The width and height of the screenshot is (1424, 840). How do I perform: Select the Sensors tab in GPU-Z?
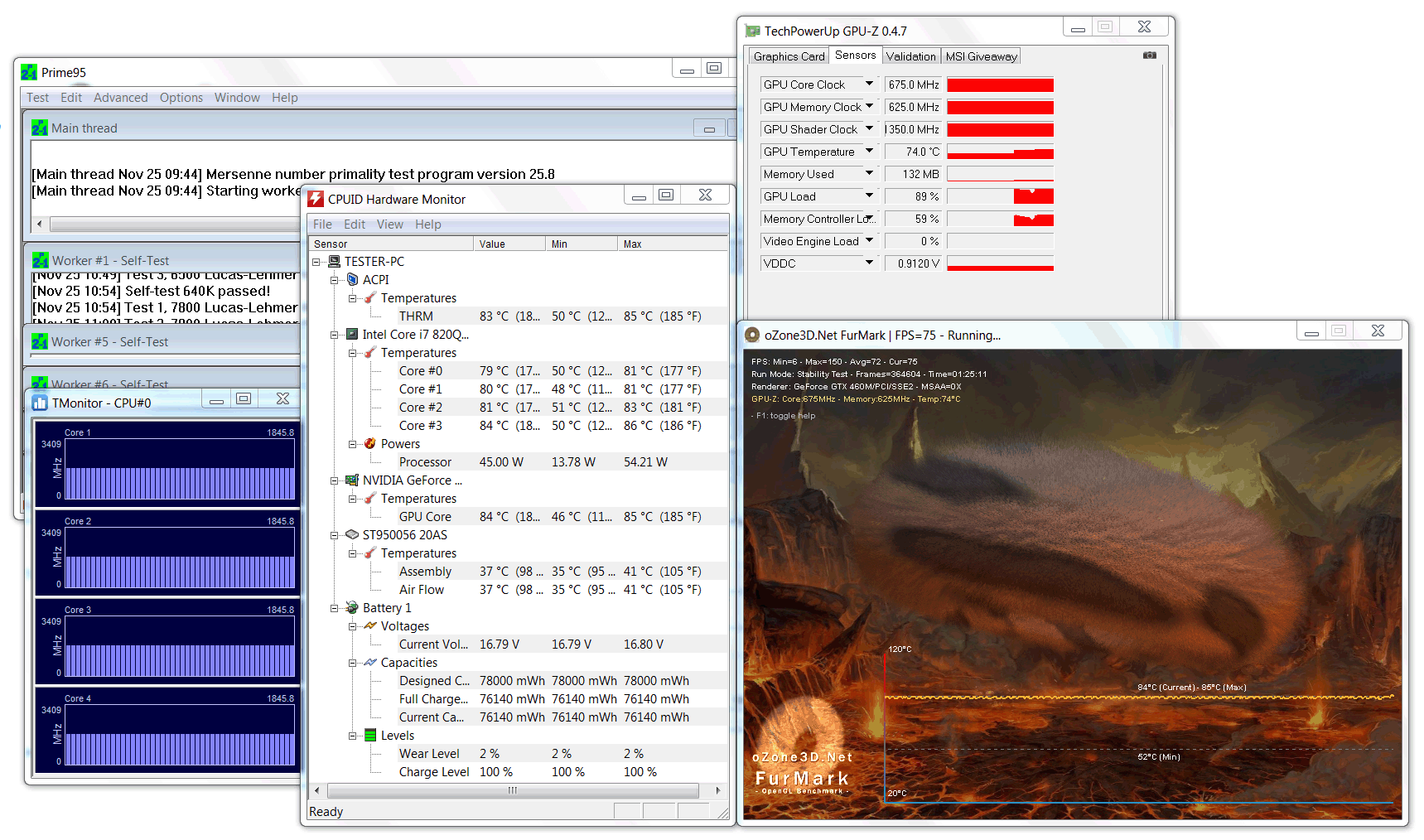pyautogui.click(x=855, y=55)
